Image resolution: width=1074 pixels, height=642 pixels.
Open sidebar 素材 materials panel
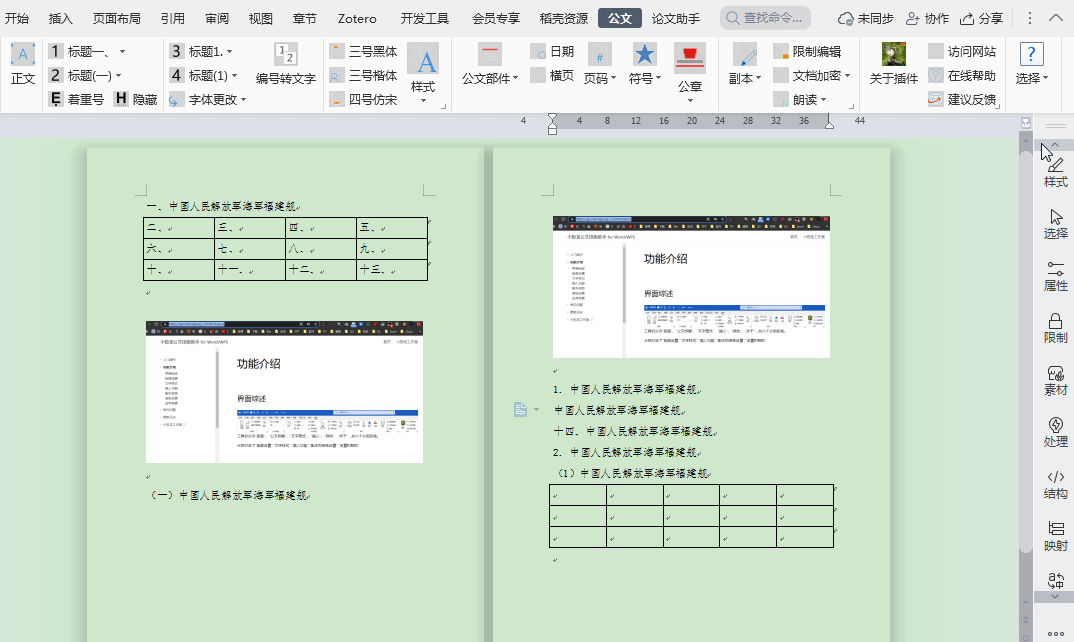[x=1056, y=380]
